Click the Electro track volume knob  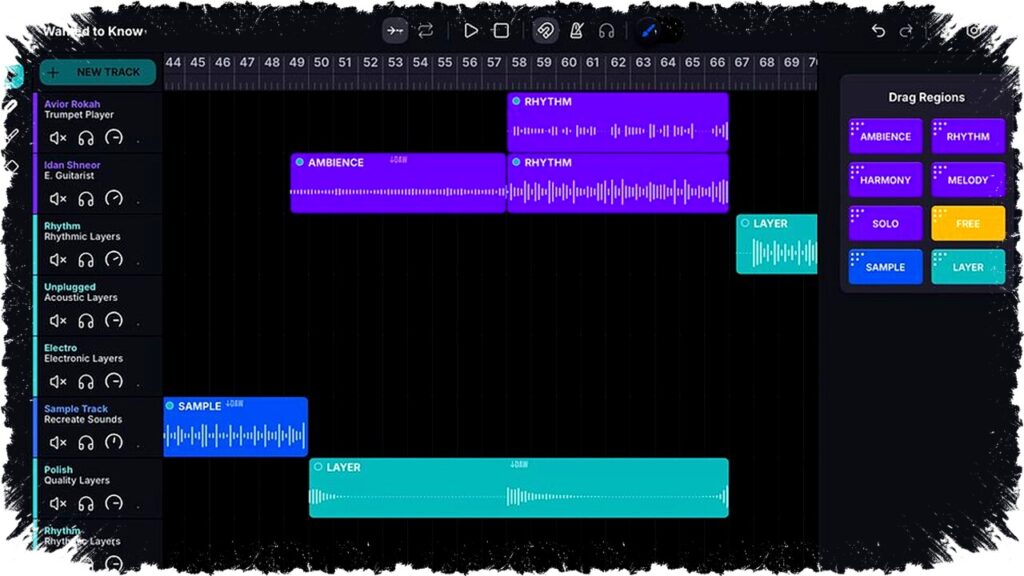point(114,381)
